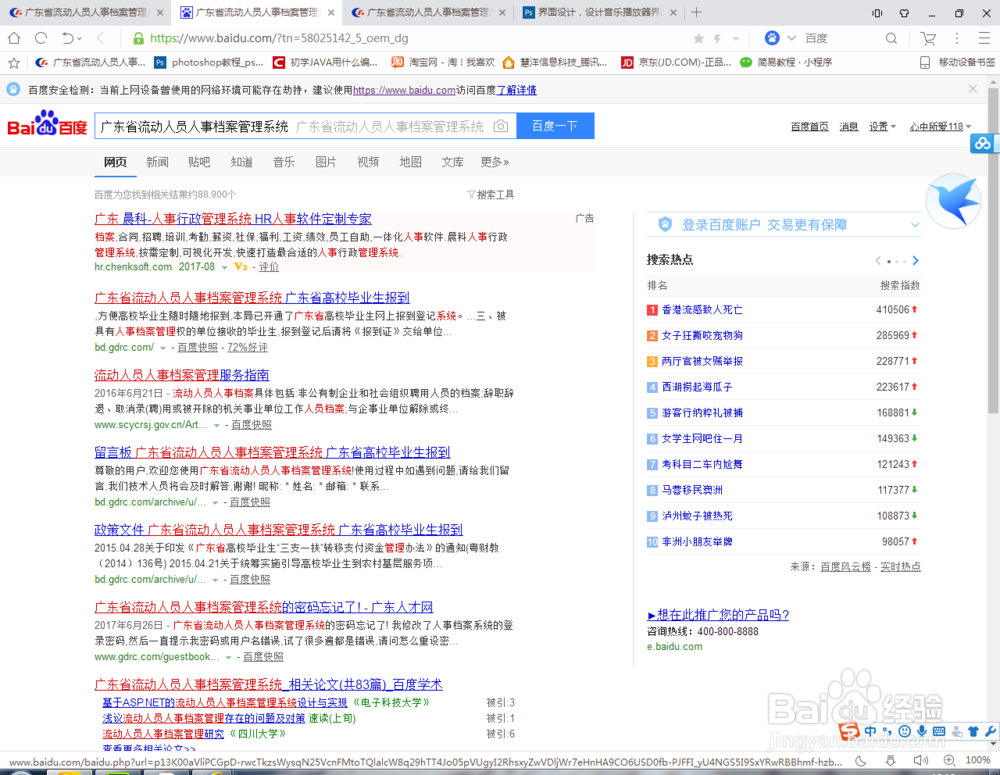
Task: Toggle night mode moon icon in status bar
Action: pos(861,760)
